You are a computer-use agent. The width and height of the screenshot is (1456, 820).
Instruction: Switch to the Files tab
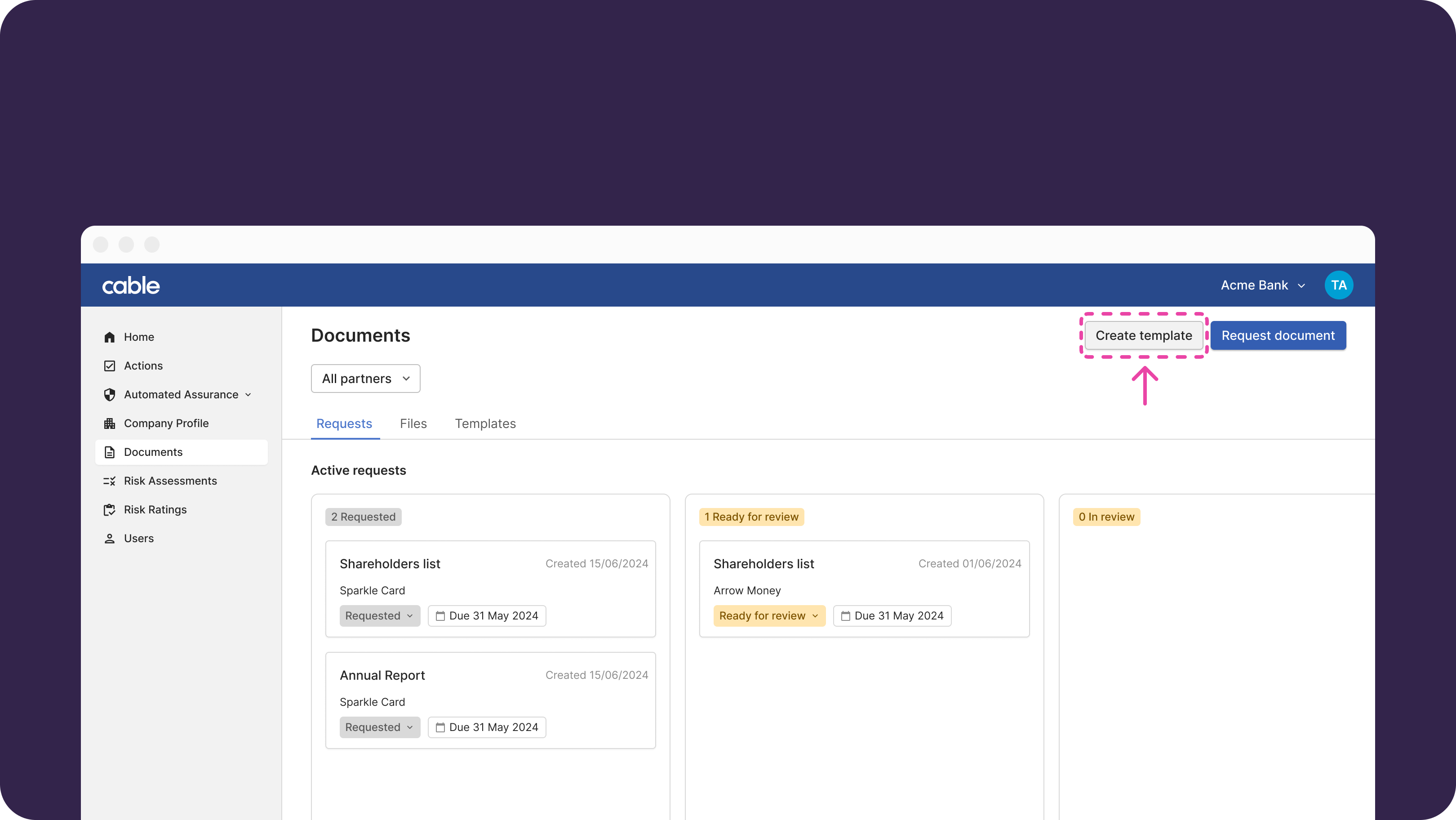[413, 423]
